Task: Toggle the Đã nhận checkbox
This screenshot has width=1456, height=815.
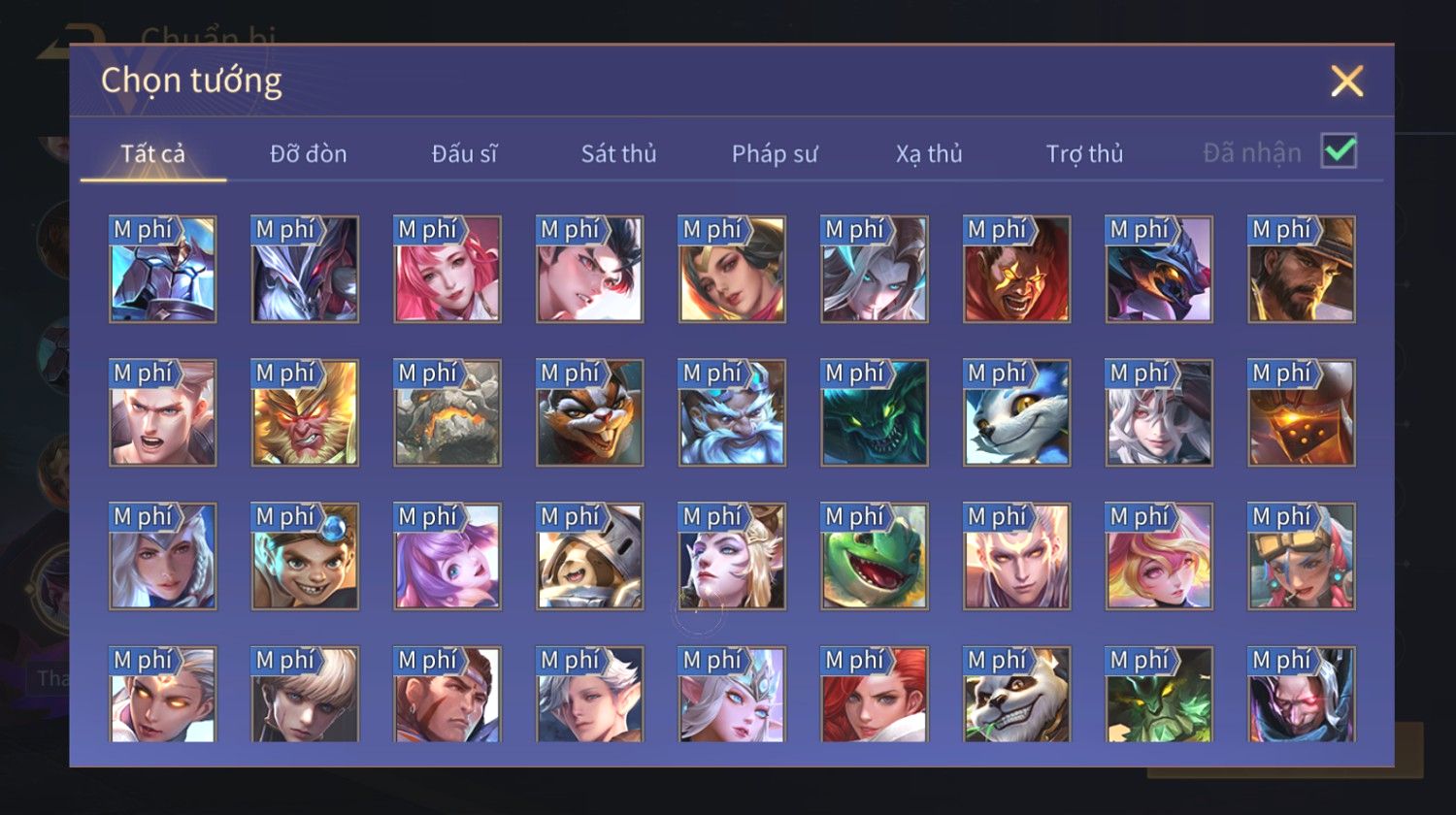Action: (x=1339, y=151)
